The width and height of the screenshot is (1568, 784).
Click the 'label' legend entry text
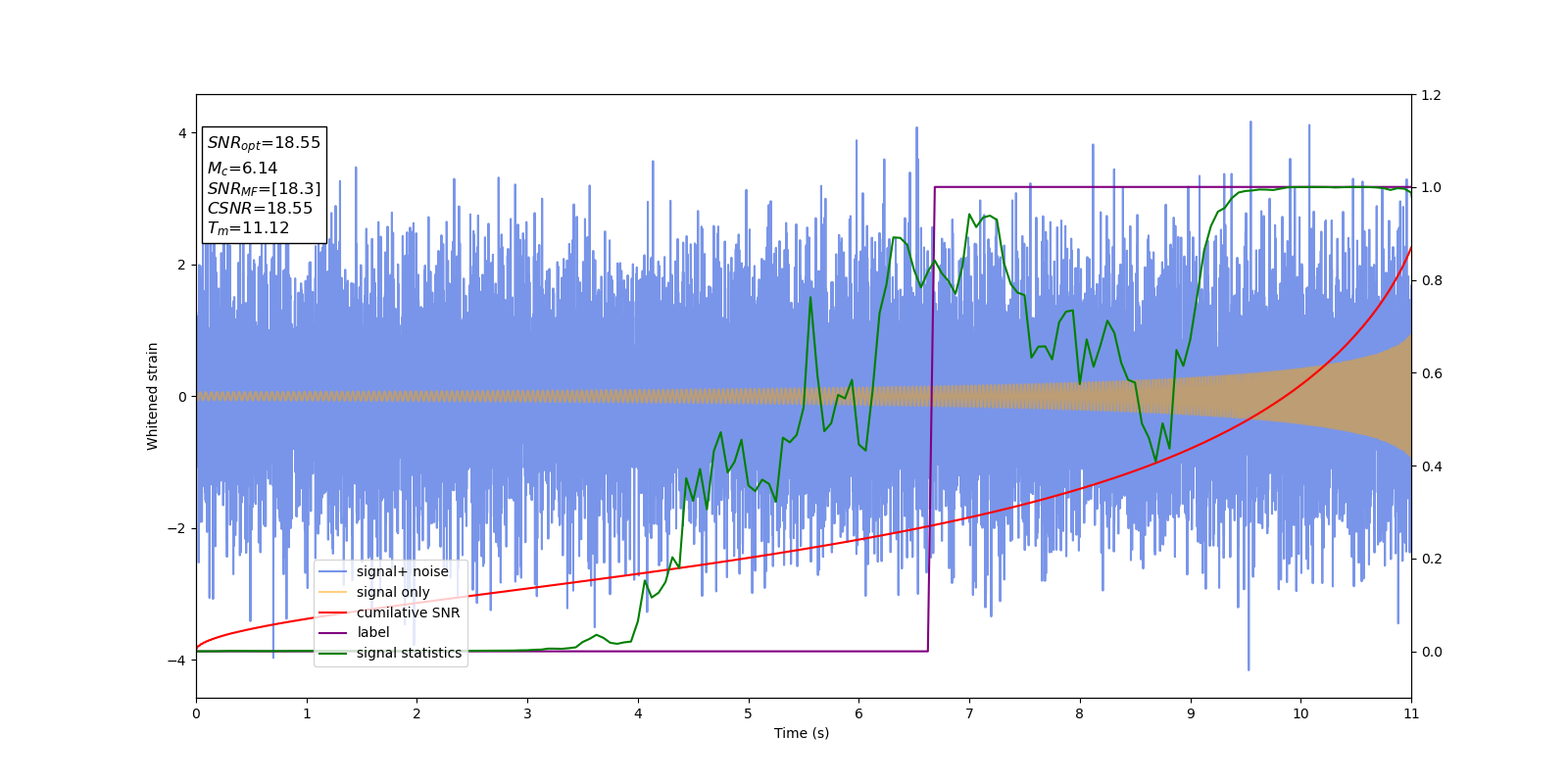coord(372,632)
